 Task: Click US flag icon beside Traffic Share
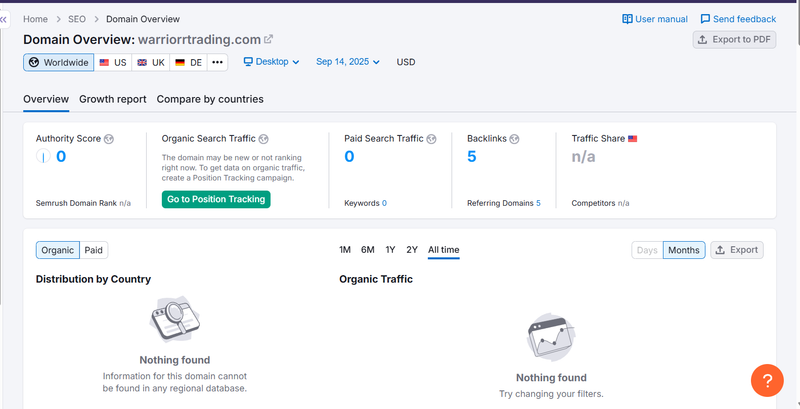tap(633, 139)
